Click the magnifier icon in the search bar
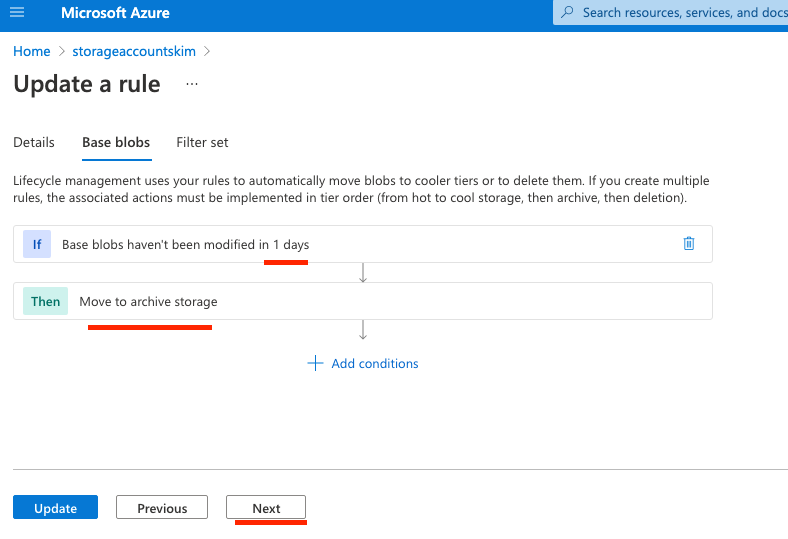The image size is (788, 539). pyautogui.click(x=568, y=13)
